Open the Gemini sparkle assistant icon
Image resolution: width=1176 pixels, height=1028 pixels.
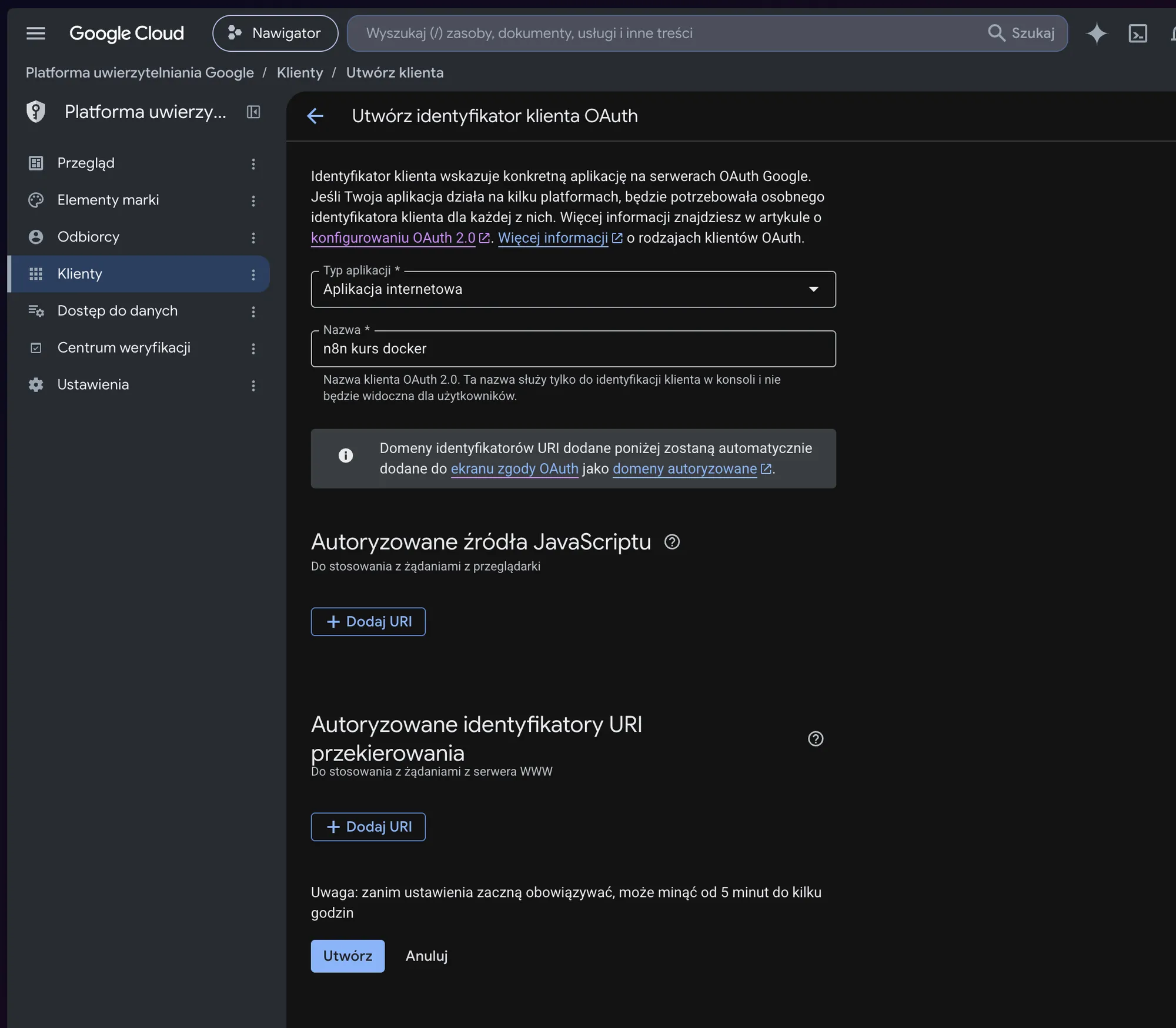[x=1097, y=34]
